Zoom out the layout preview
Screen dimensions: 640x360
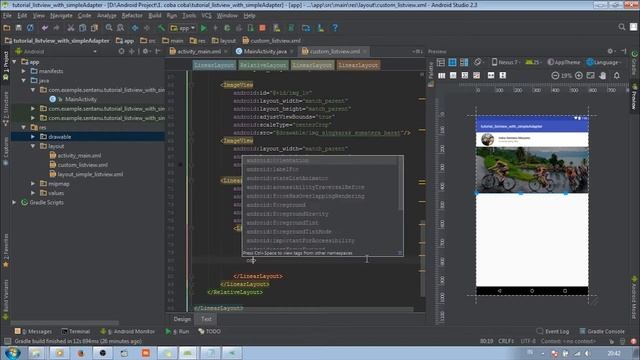tap(555, 76)
